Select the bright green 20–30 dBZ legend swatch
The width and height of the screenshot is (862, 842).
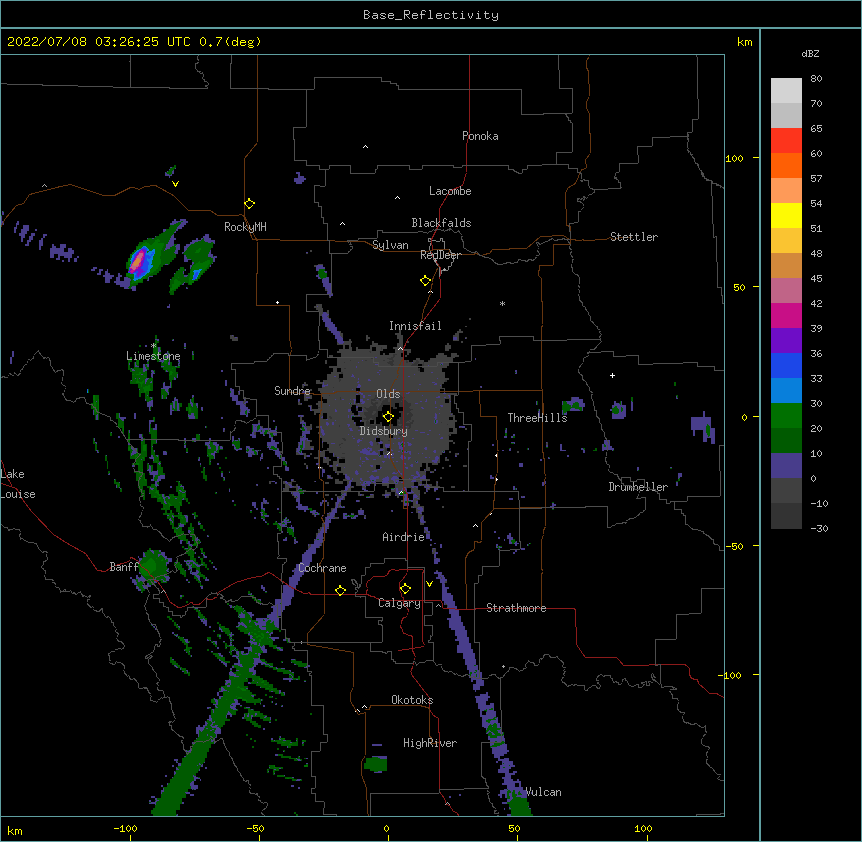786,416
